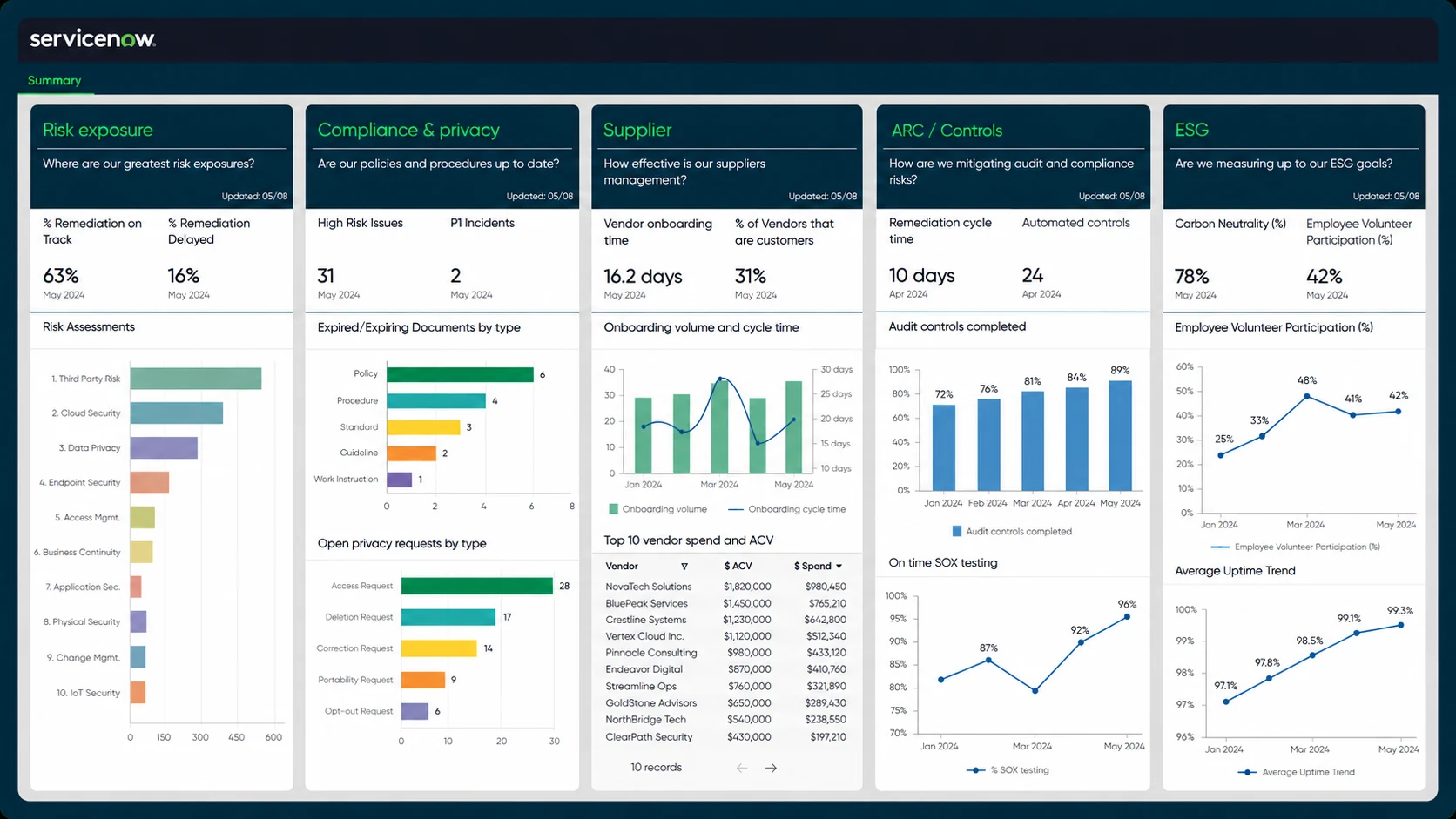1456x819 pixels.
Task: Click the Deletion Request bar
Action: tap(448, 617)
